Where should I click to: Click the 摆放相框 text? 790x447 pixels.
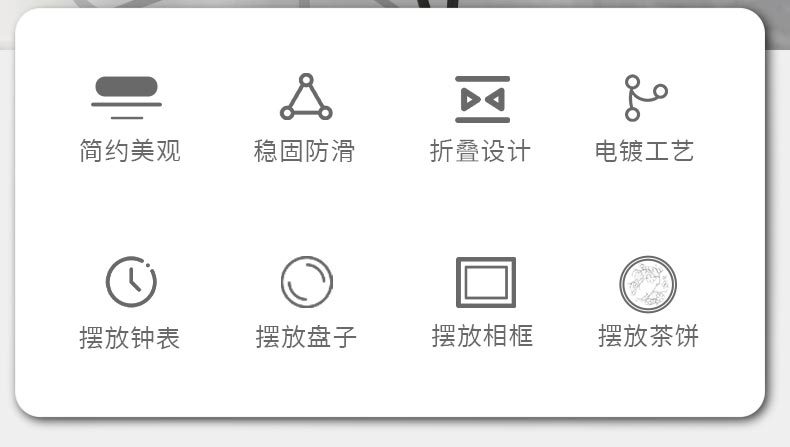(482, 335)
